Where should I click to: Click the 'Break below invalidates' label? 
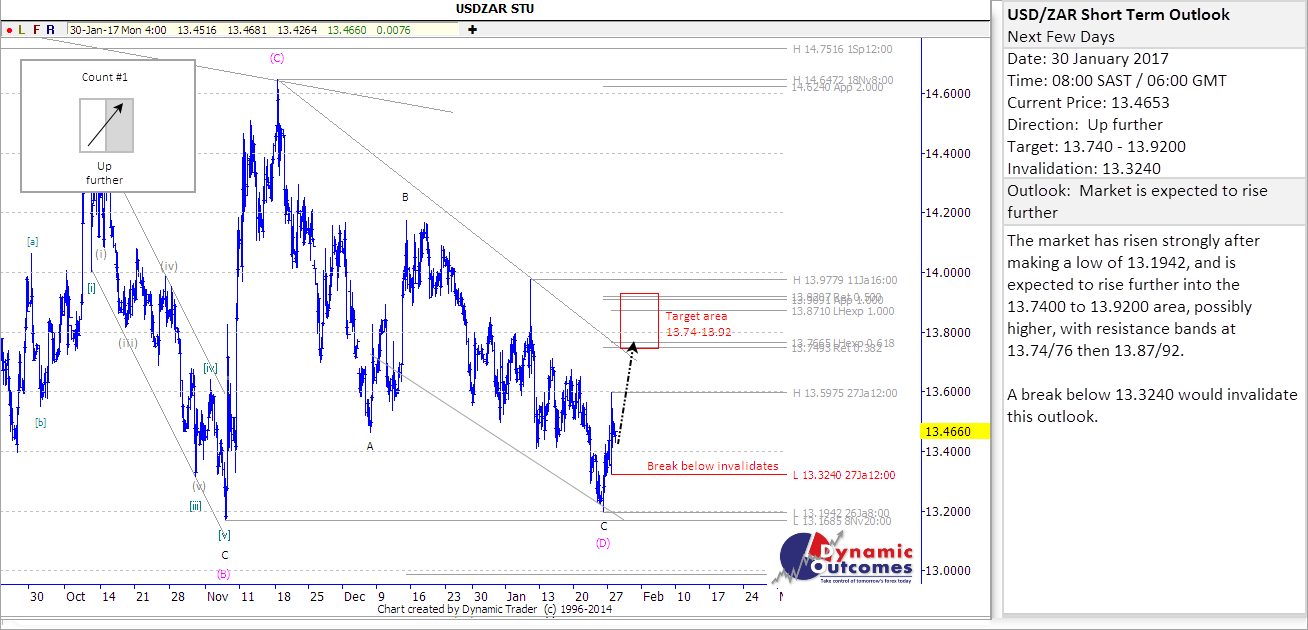click(x=712, y=466)
